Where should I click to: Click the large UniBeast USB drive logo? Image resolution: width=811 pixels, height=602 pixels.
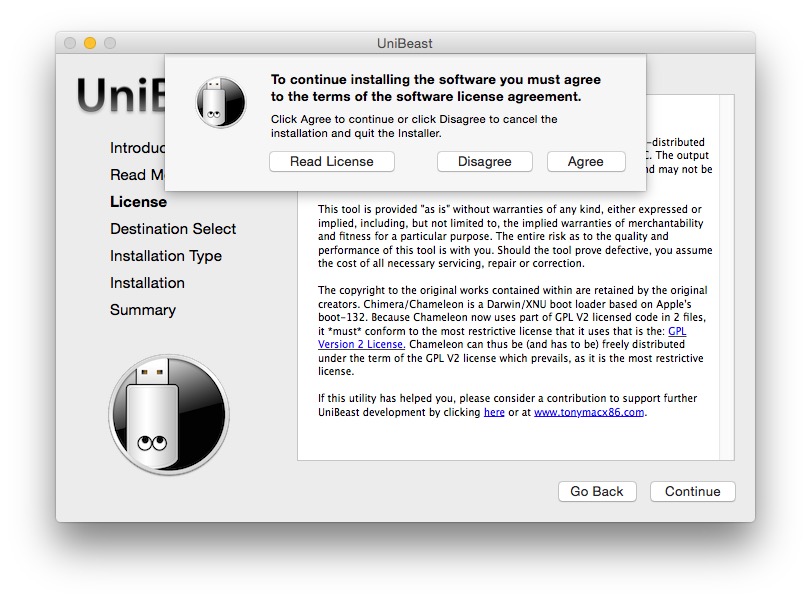[168, 414]
